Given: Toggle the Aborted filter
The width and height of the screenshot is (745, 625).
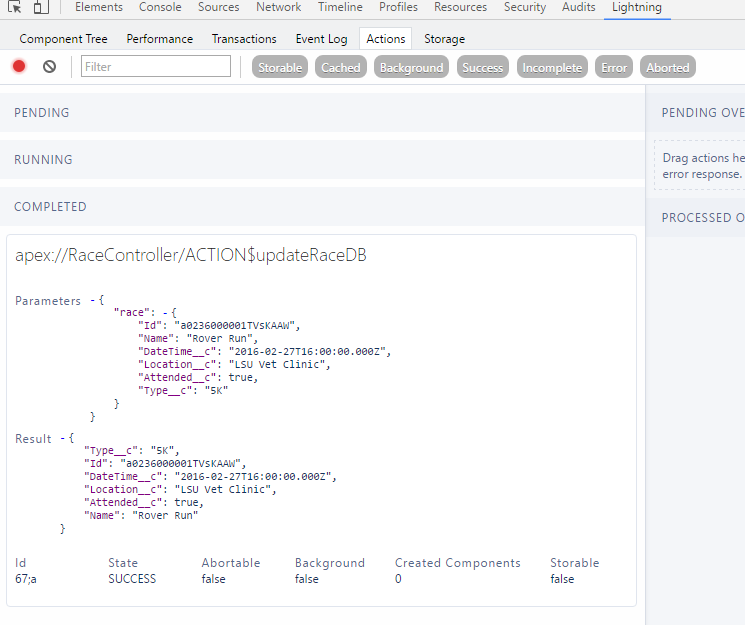Looking at the screenshot, I should point(667,68).
